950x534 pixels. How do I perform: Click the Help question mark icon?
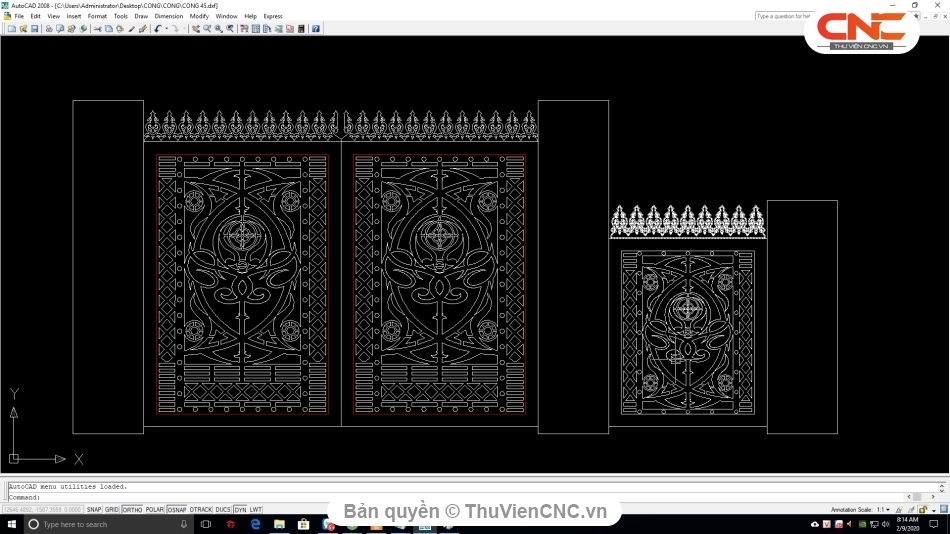tap(316, 29)
